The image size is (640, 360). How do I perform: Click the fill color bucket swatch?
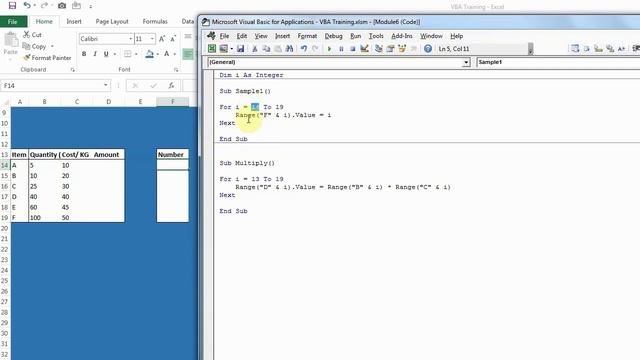(149, 53)
